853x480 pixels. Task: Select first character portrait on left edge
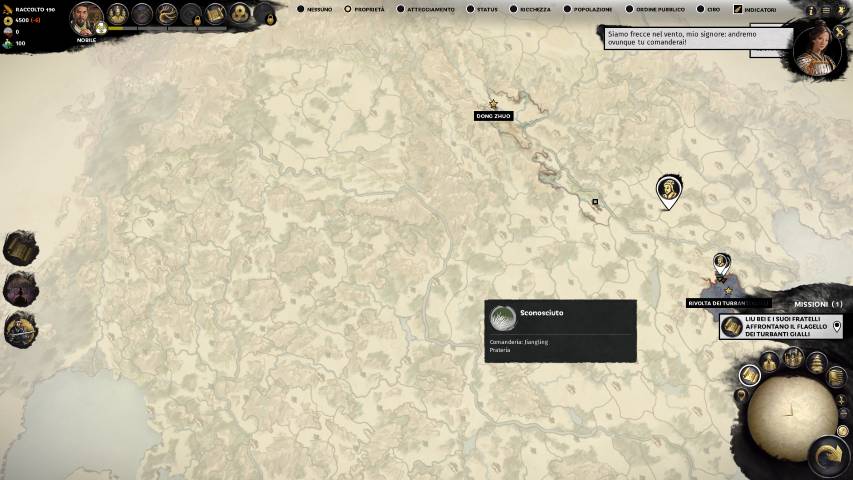(20, 248)
